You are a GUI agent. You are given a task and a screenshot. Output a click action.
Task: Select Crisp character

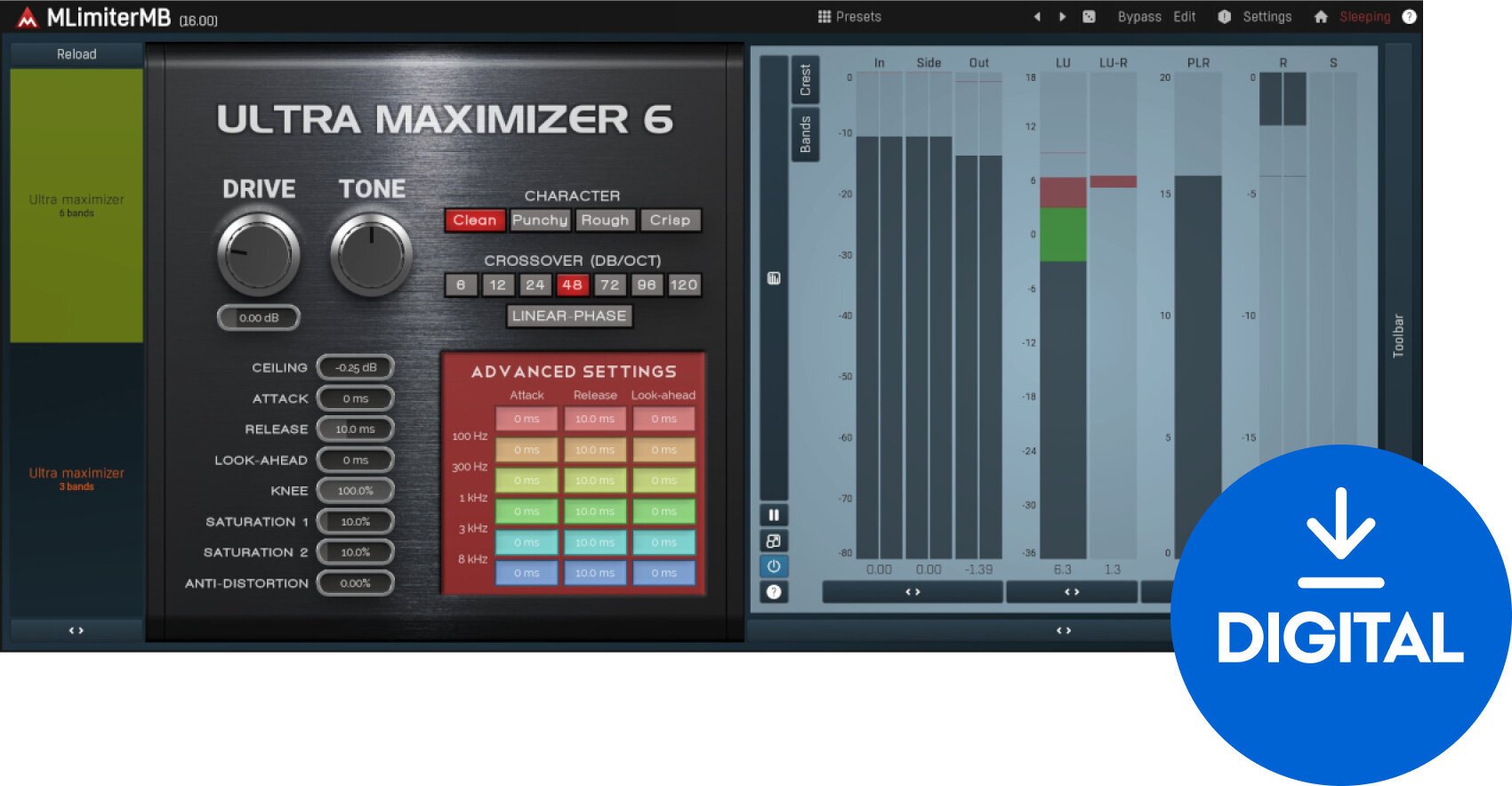(x=670, y=220)
